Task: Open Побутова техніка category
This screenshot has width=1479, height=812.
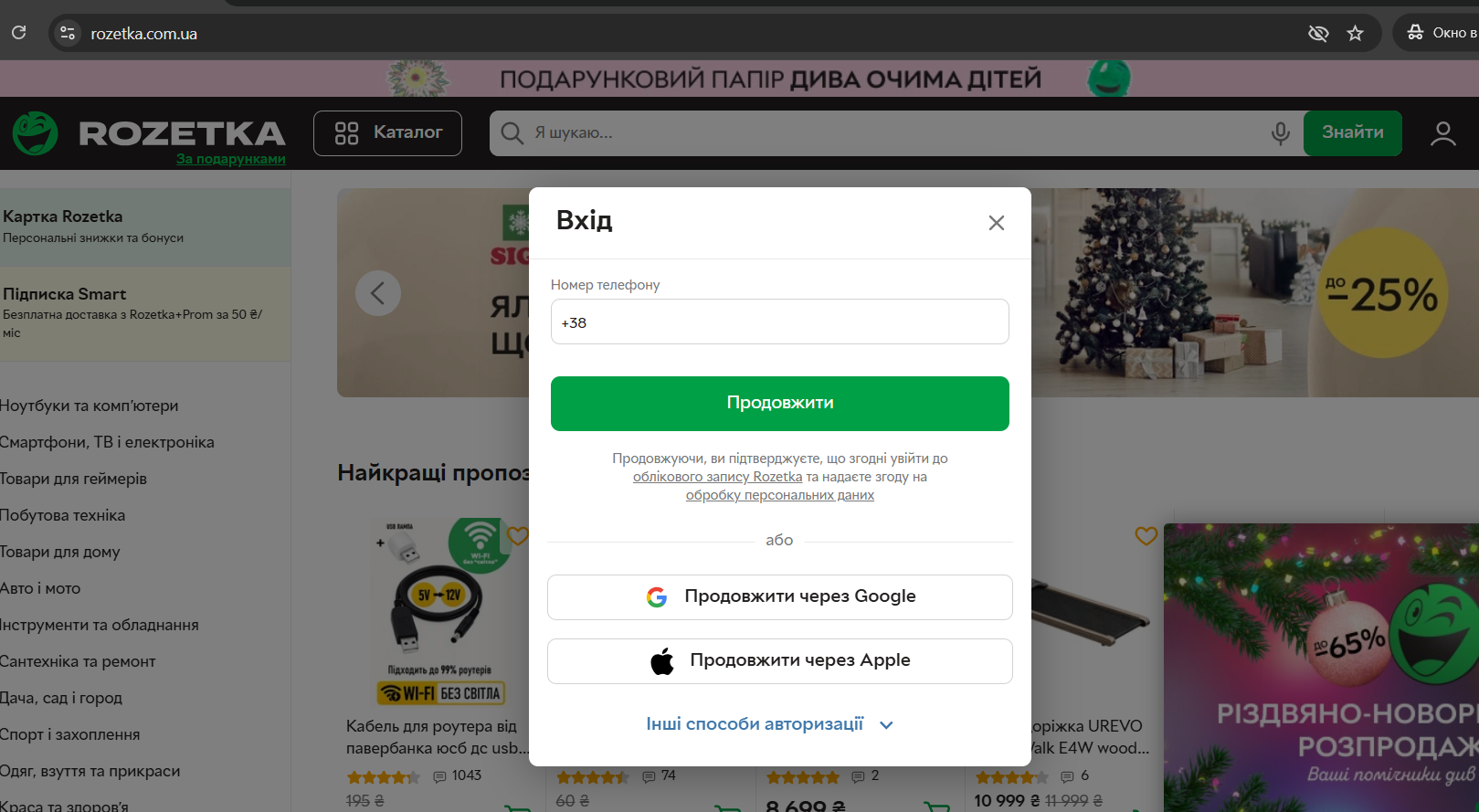Action: pyautogui.click(x=63, y=515)
